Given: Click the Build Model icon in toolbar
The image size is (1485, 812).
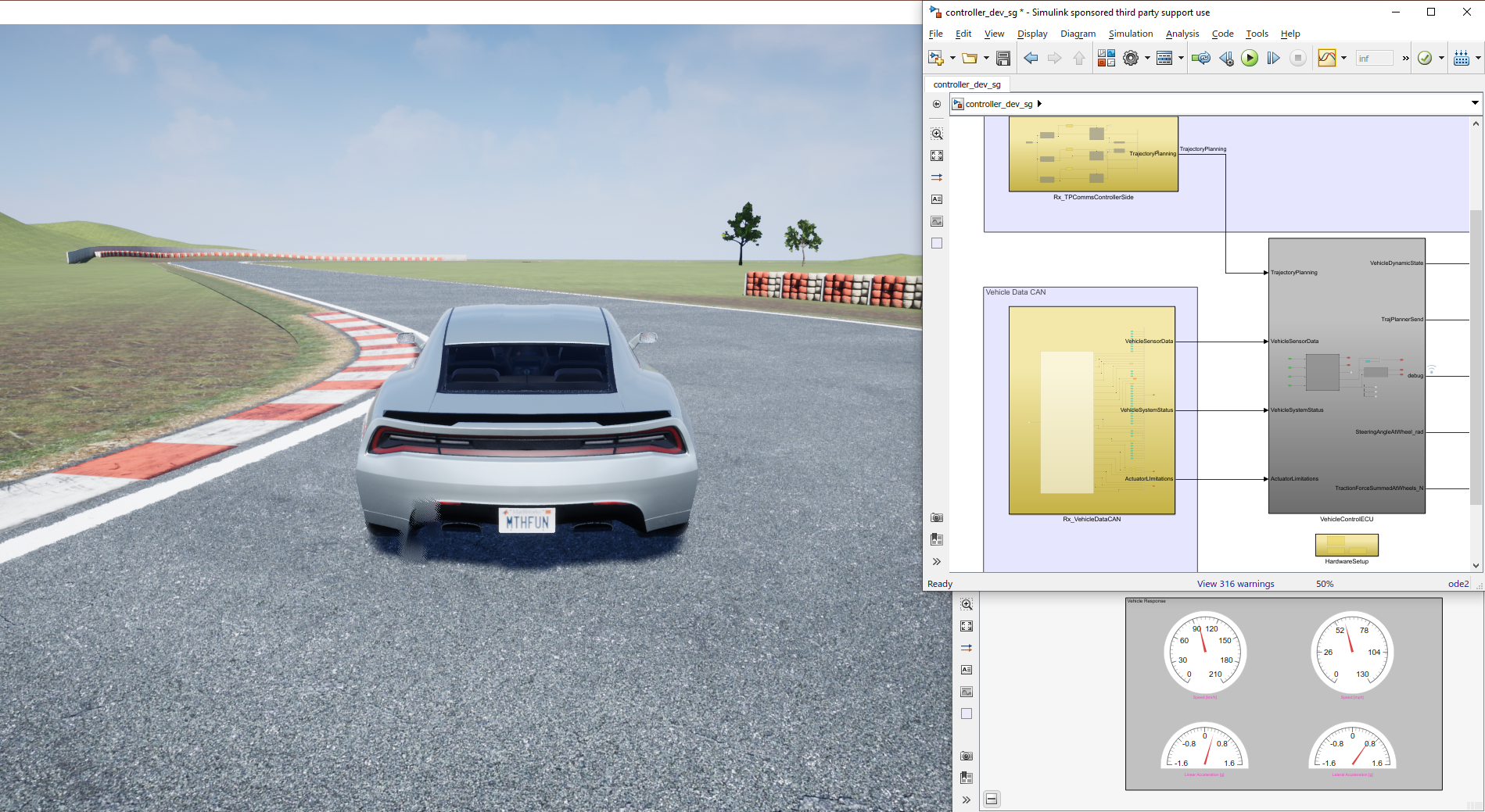Looking at the screenshot, I should 1461,58.
